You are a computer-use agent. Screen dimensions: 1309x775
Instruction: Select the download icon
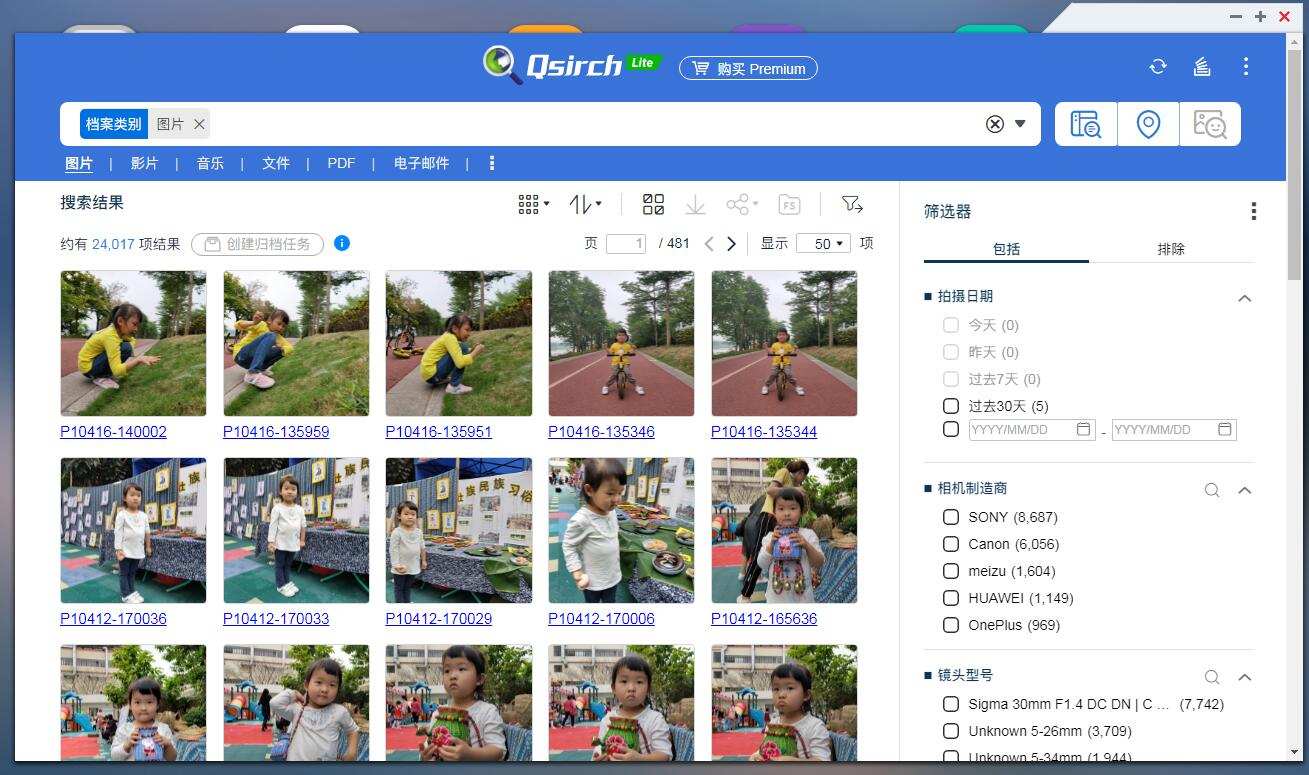tap(695, 204)
